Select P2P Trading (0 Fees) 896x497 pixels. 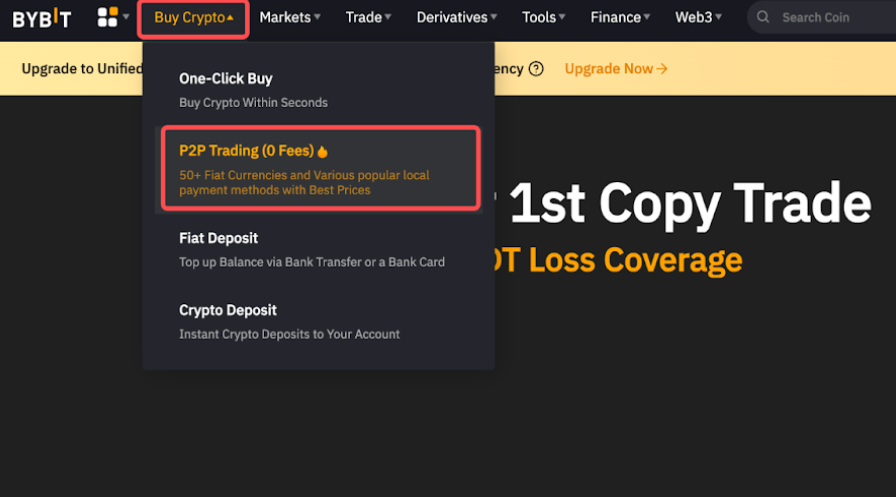click(321, 169)
